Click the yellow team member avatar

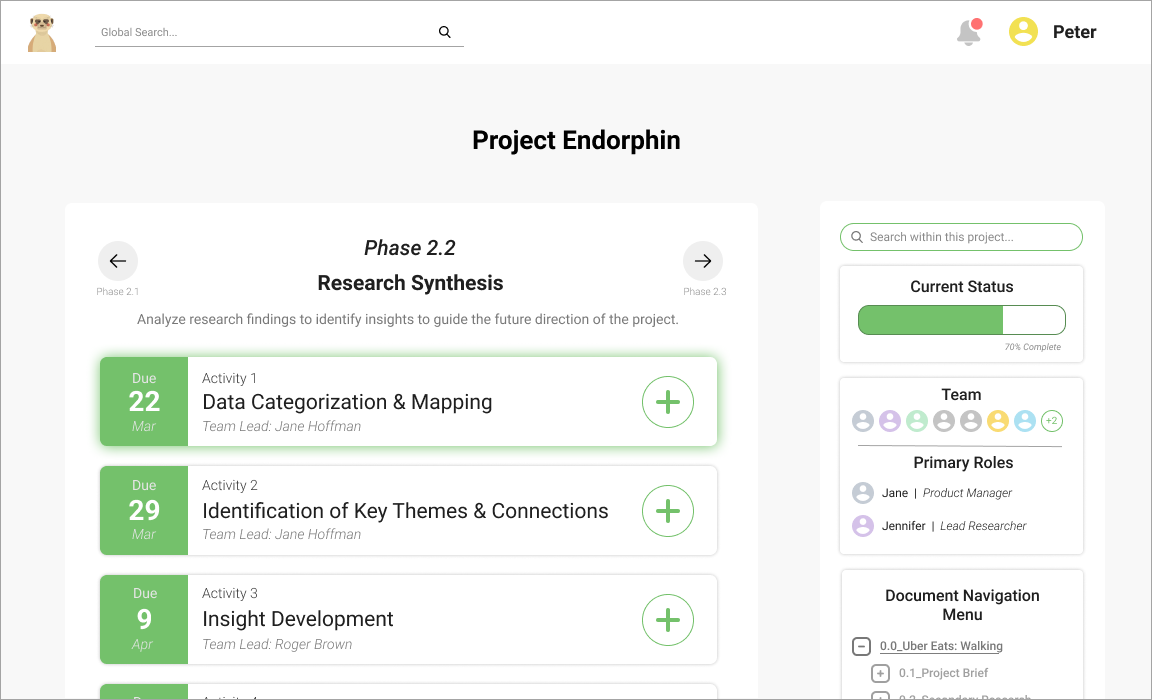(998, 421)
